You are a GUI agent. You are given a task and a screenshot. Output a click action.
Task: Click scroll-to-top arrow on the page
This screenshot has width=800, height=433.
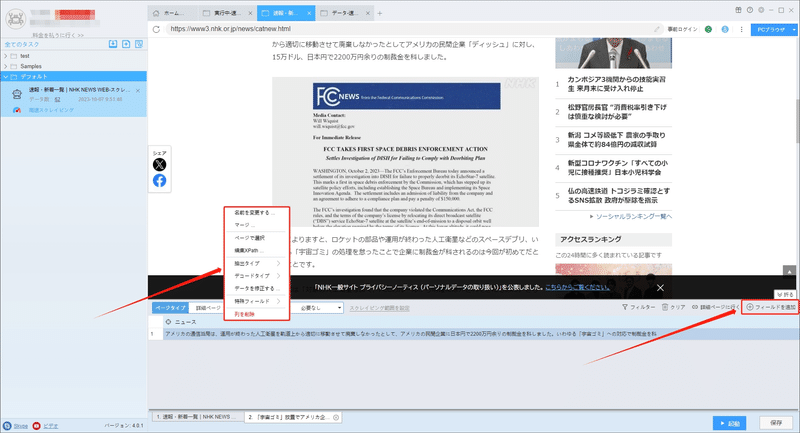point(789,271)
